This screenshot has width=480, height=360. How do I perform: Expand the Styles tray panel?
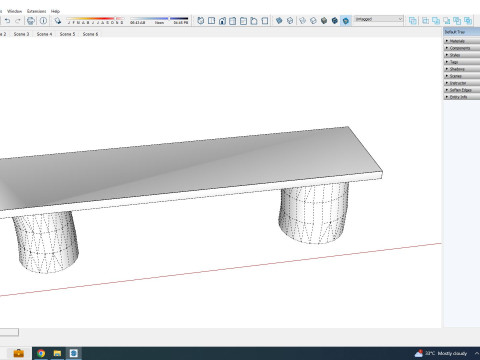[462, 55]
